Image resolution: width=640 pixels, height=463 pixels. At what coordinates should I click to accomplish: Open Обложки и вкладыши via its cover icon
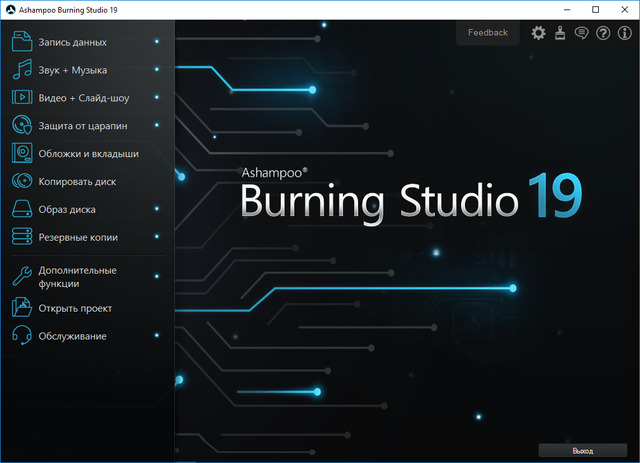click(x=23, y=154)
